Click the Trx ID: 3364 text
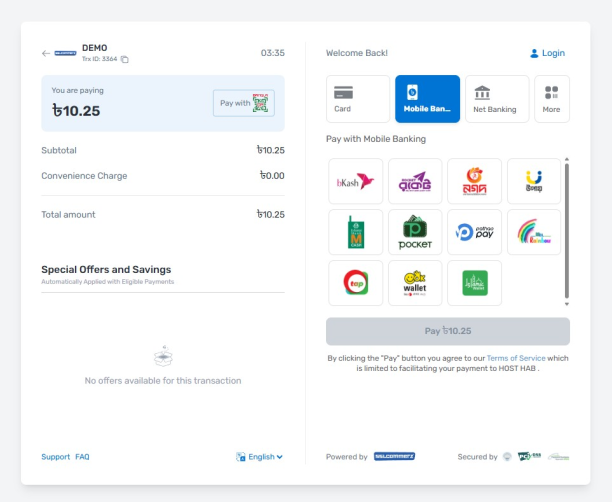Image resolution: width=612 pixels, height=502 pixels. coord(100,59)
